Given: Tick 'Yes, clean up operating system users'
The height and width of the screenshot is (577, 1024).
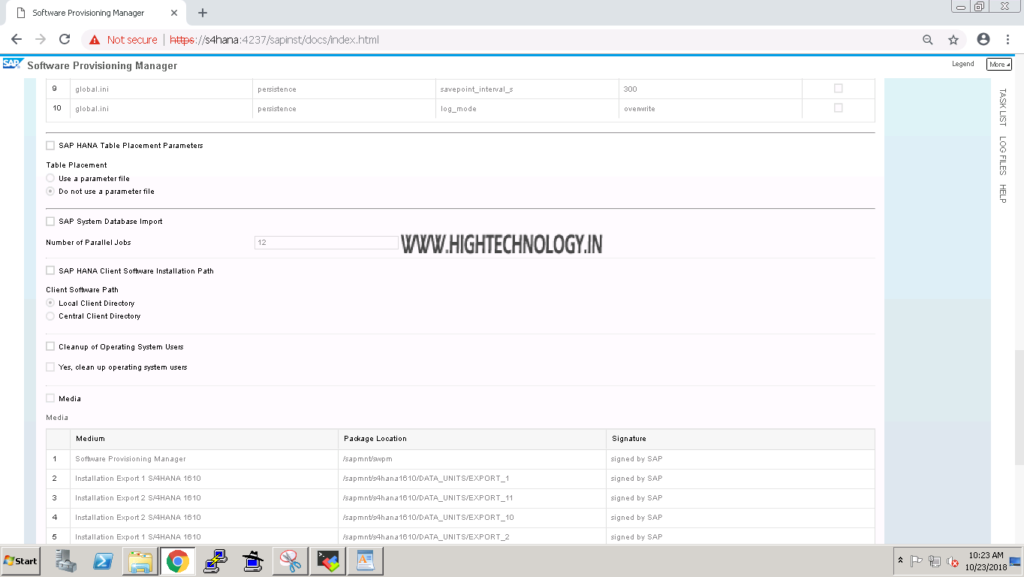Looking at the screenshot, I should [x=50, y=367].
